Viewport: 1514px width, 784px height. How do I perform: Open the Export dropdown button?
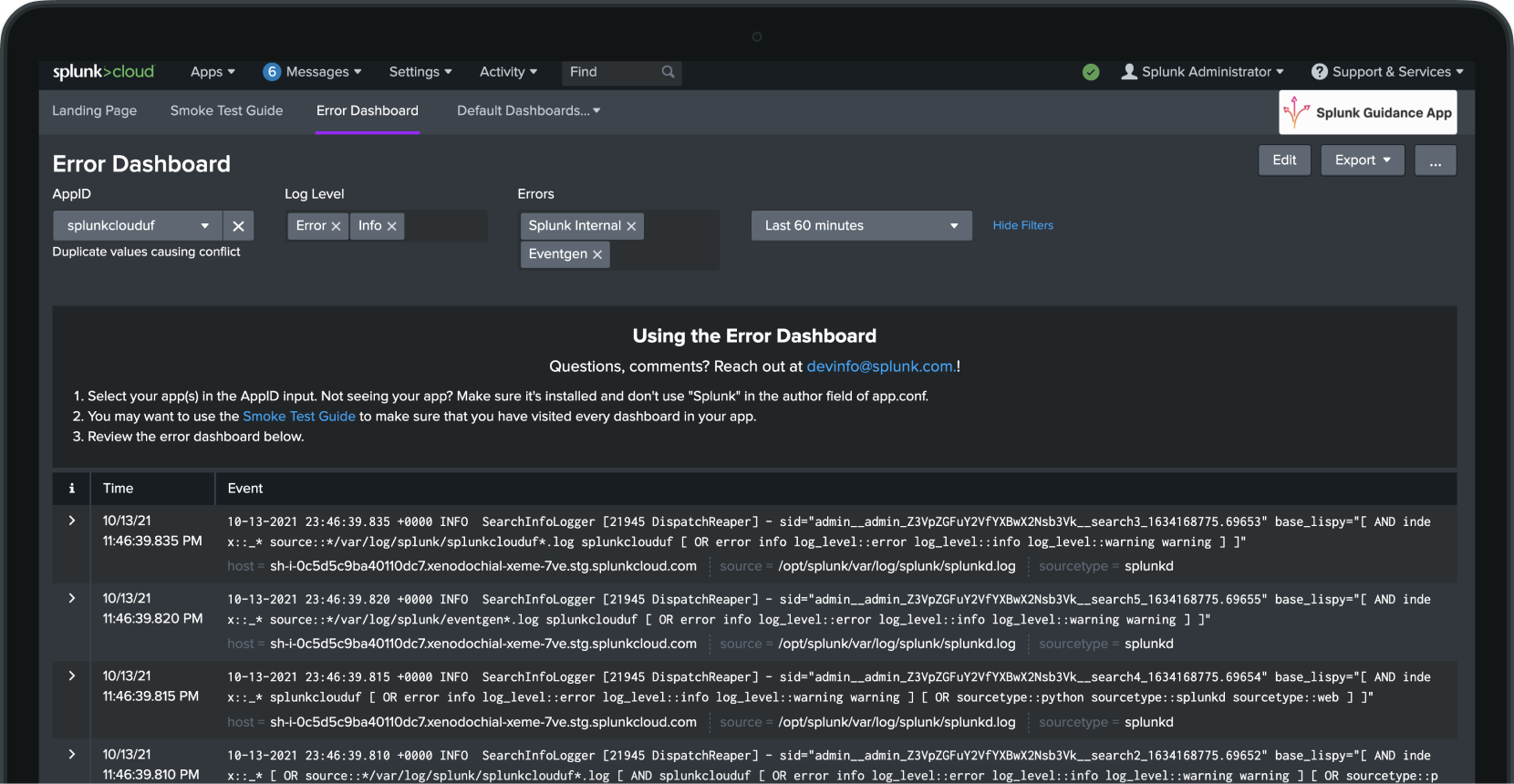(1363, 160)
